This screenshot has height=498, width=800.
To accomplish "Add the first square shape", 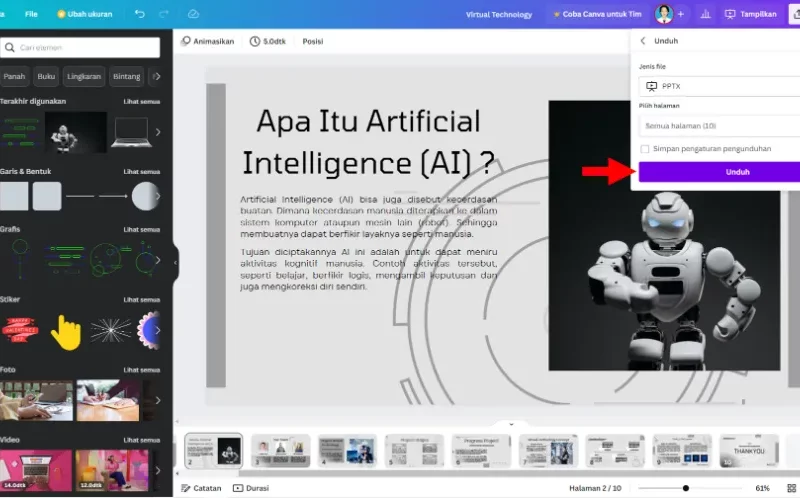I will (14, 196).
